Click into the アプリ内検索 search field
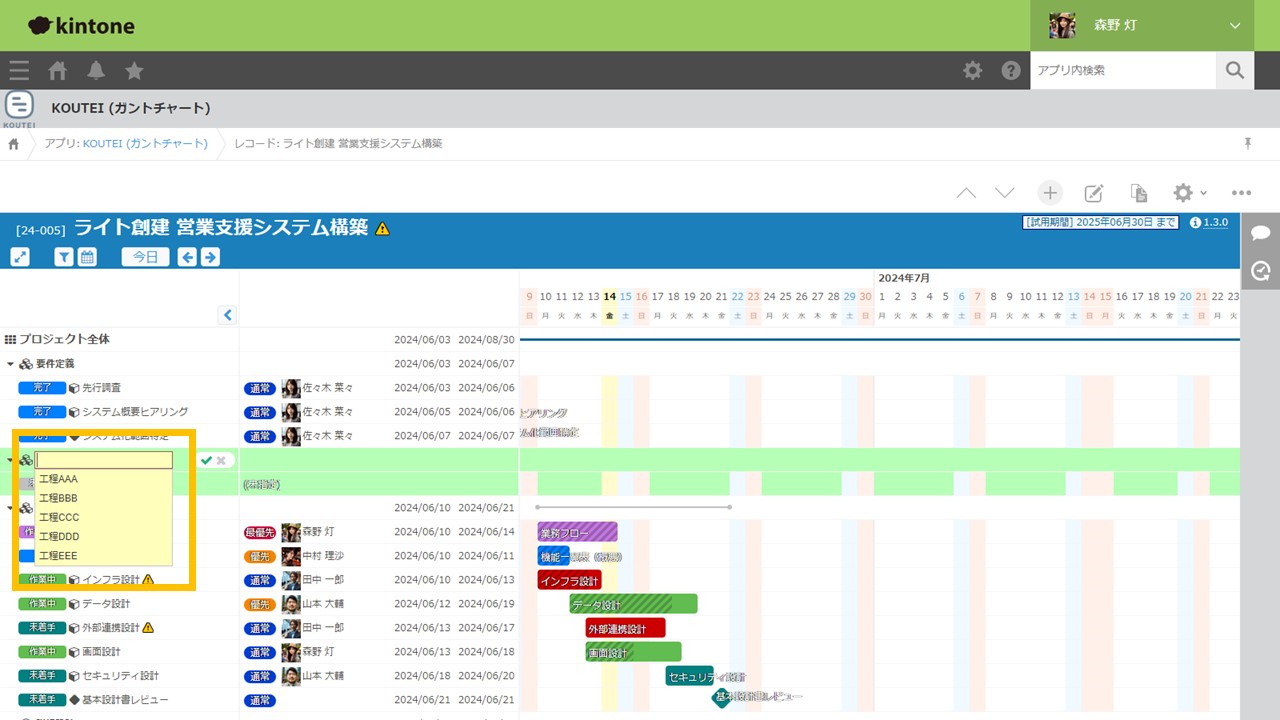The image size is (1280, 720). pyautogui.click(x=1123, y=70)
